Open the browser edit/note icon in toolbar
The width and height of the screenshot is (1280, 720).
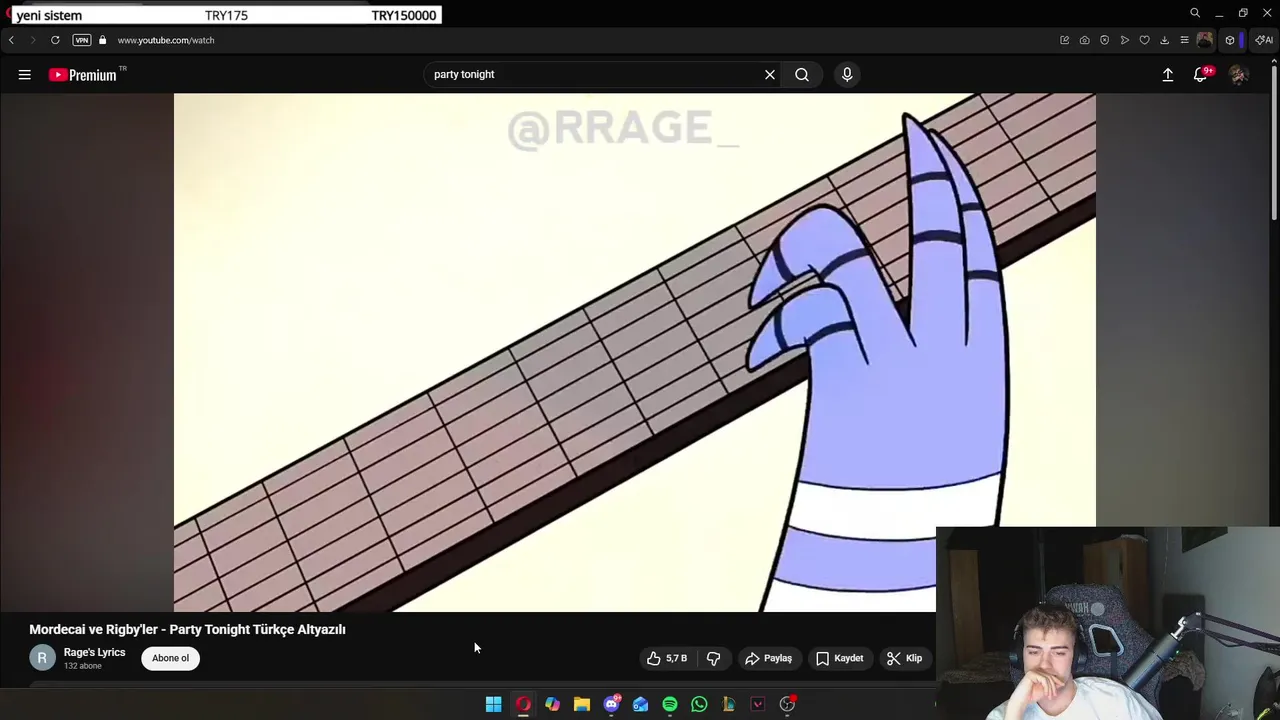click(1065, 40)
